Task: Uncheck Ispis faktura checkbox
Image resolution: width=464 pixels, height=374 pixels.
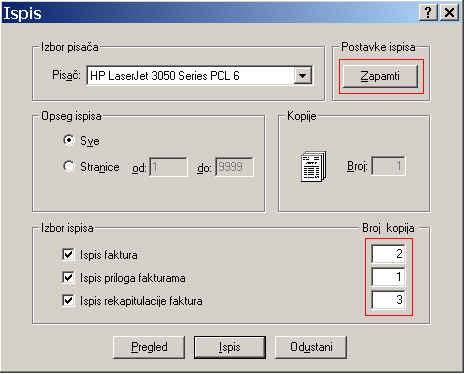Action: coord(68,254)
